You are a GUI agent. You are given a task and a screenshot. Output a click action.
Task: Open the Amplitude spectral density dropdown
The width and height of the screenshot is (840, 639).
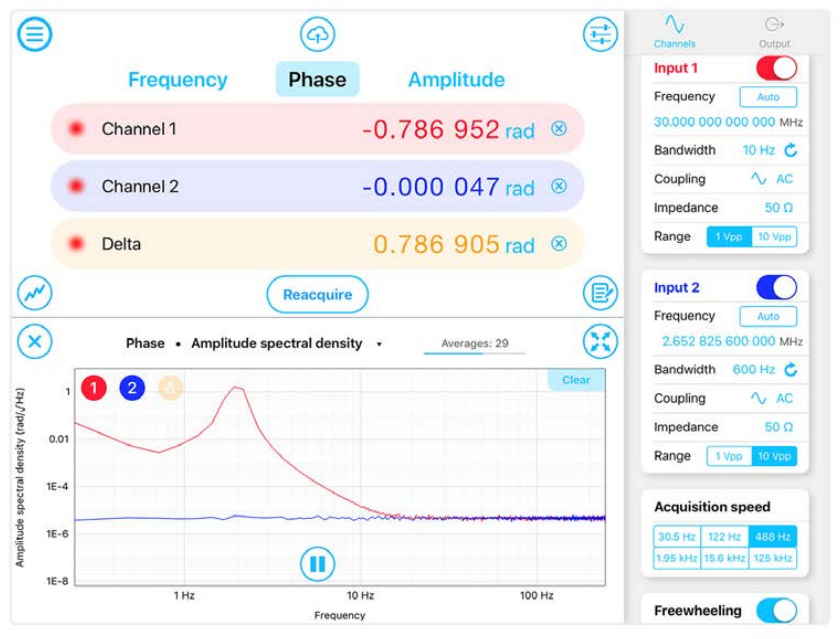(x=287, y=343)
